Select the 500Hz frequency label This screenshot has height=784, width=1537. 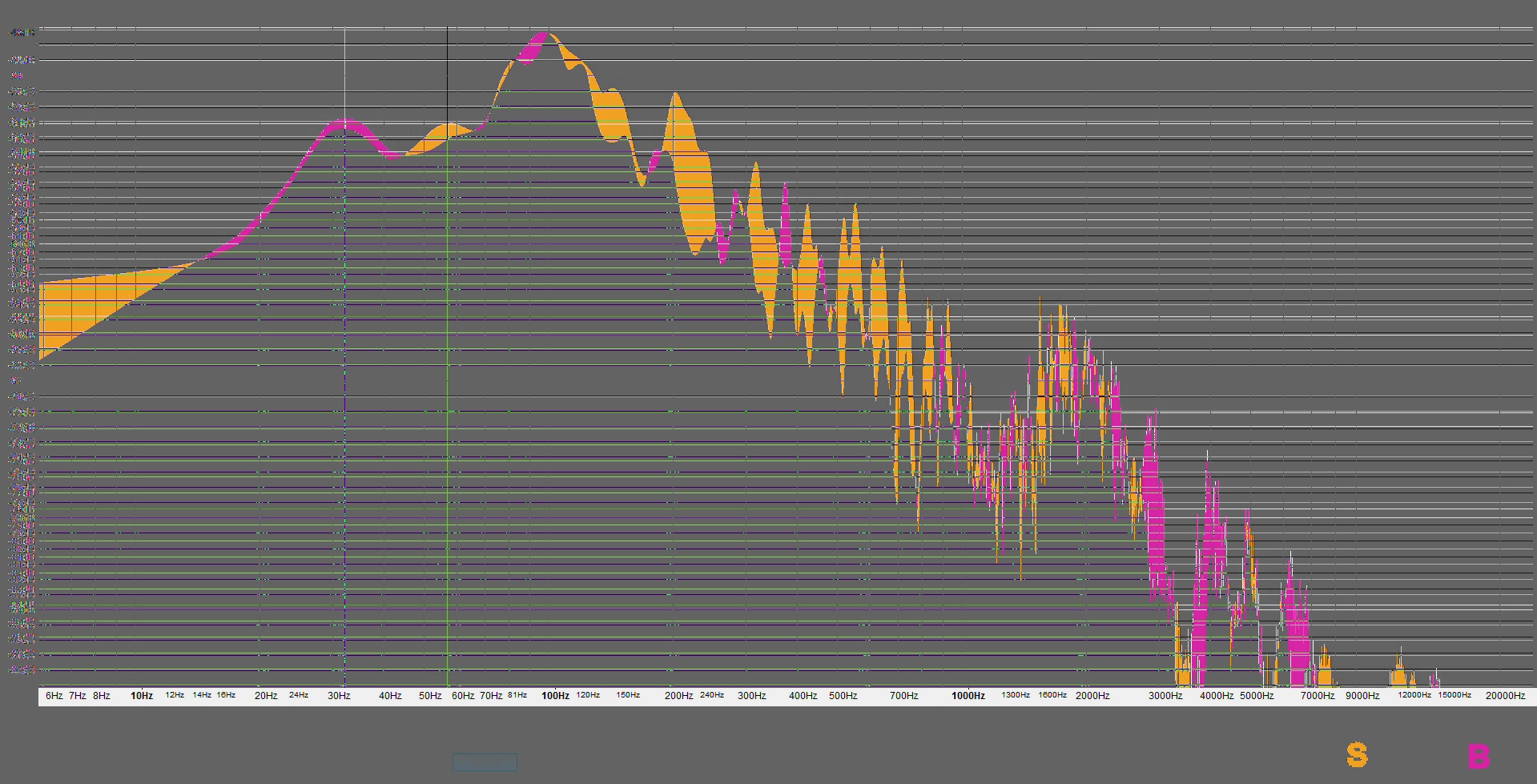pos(843,696)
